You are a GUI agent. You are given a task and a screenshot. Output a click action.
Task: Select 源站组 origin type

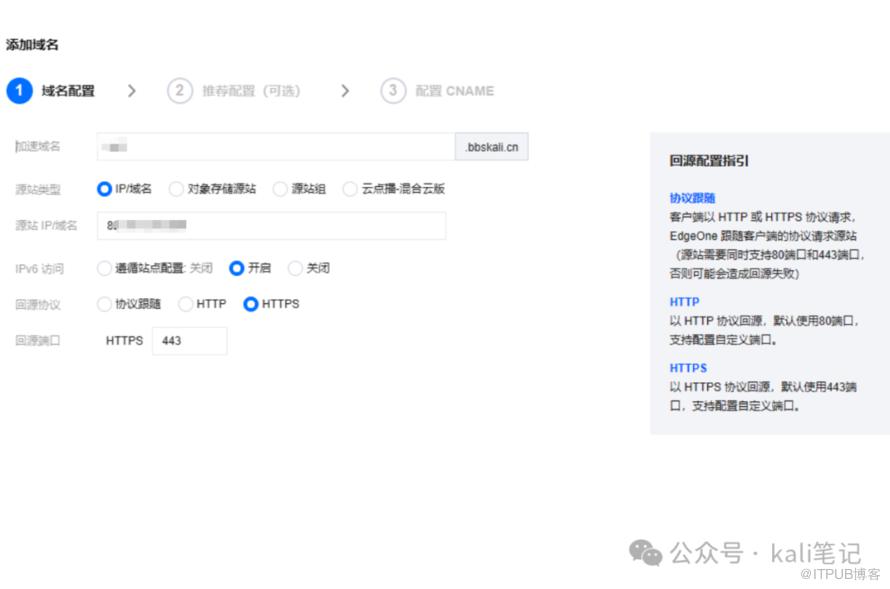click(280, 189)
